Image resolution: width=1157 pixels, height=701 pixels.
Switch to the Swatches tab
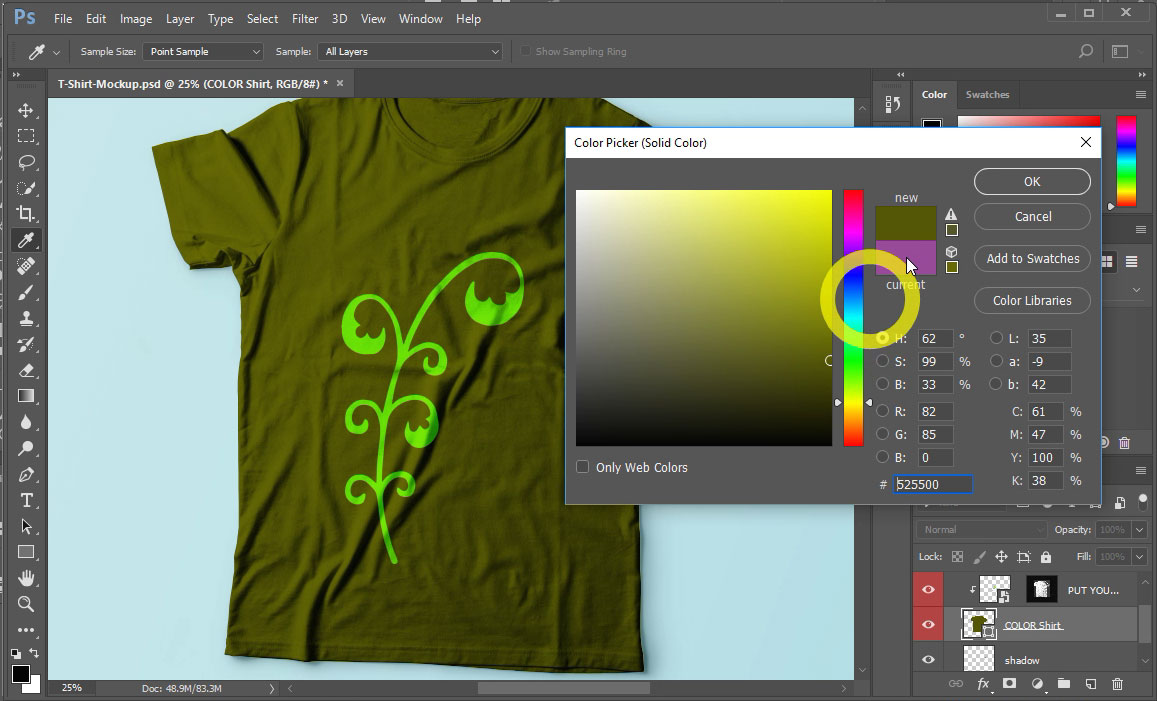pos(987,95)
